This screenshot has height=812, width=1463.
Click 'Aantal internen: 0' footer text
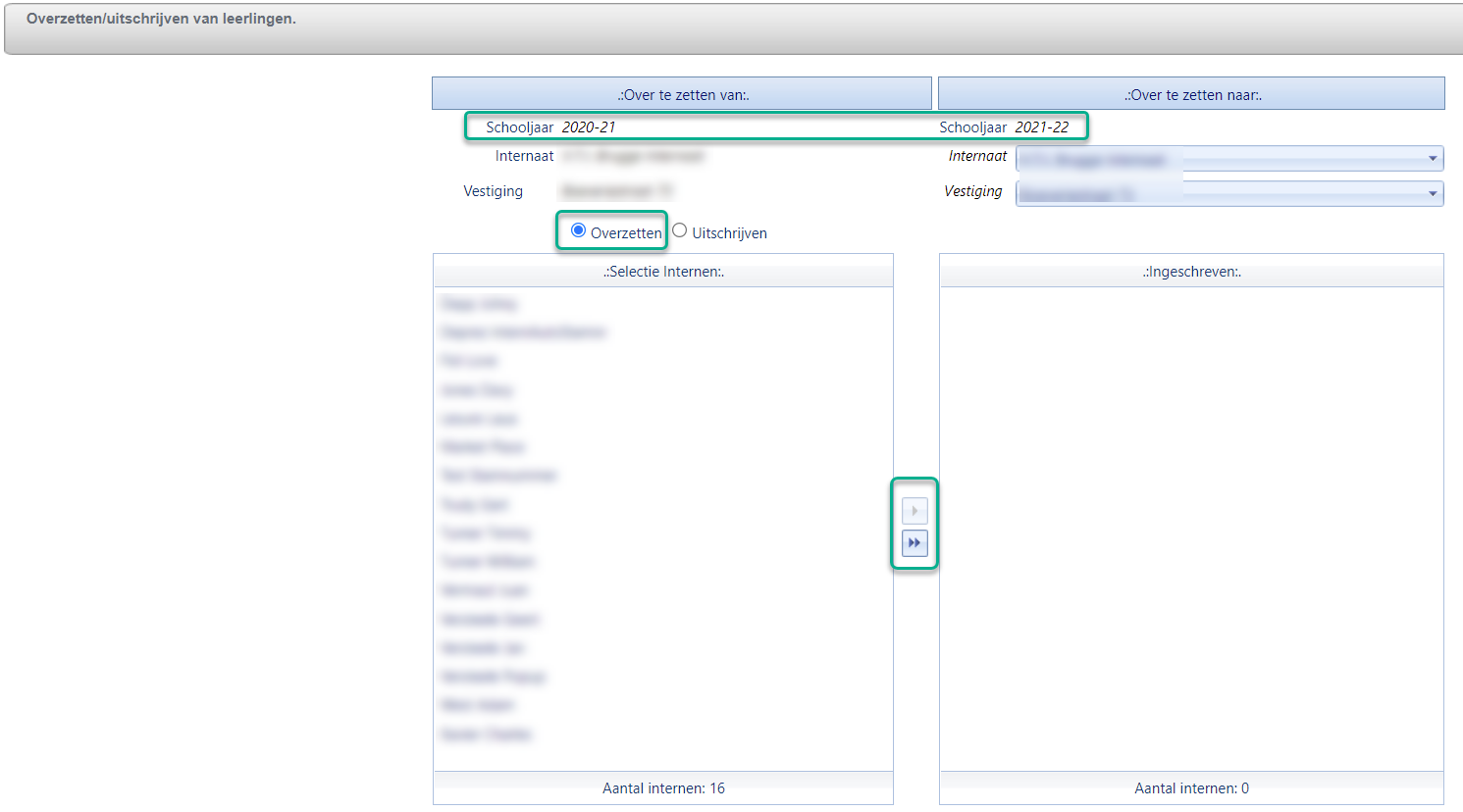(x=1191, y=788)
